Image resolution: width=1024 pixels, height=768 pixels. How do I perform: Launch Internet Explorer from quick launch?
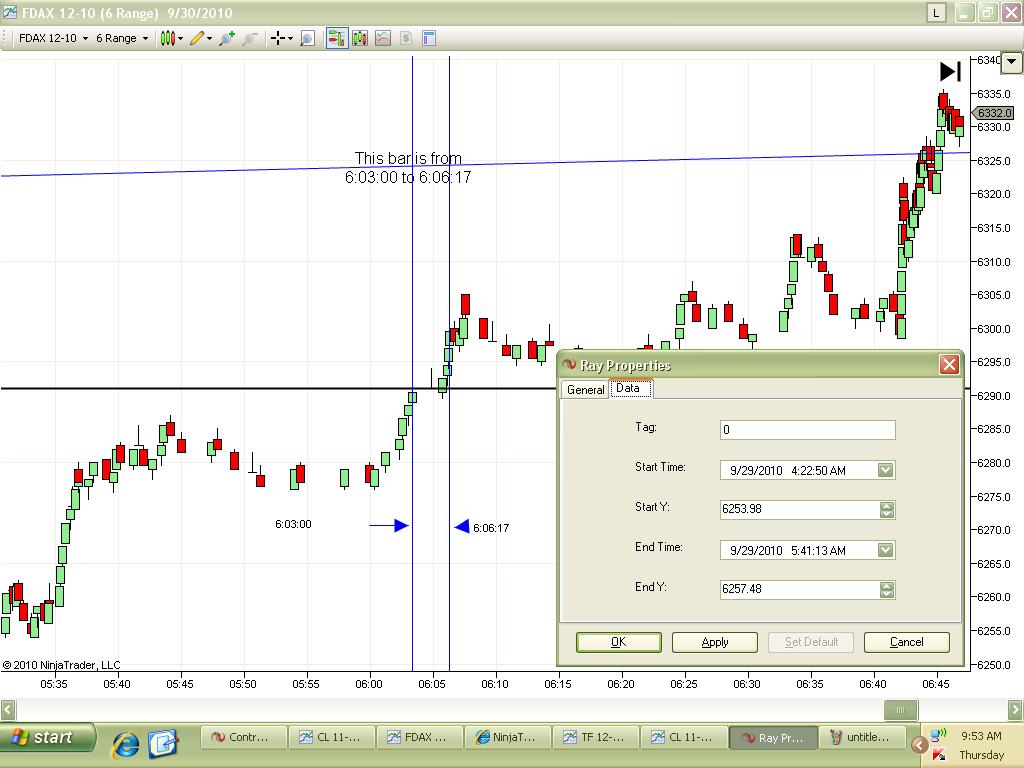point(125,744)
